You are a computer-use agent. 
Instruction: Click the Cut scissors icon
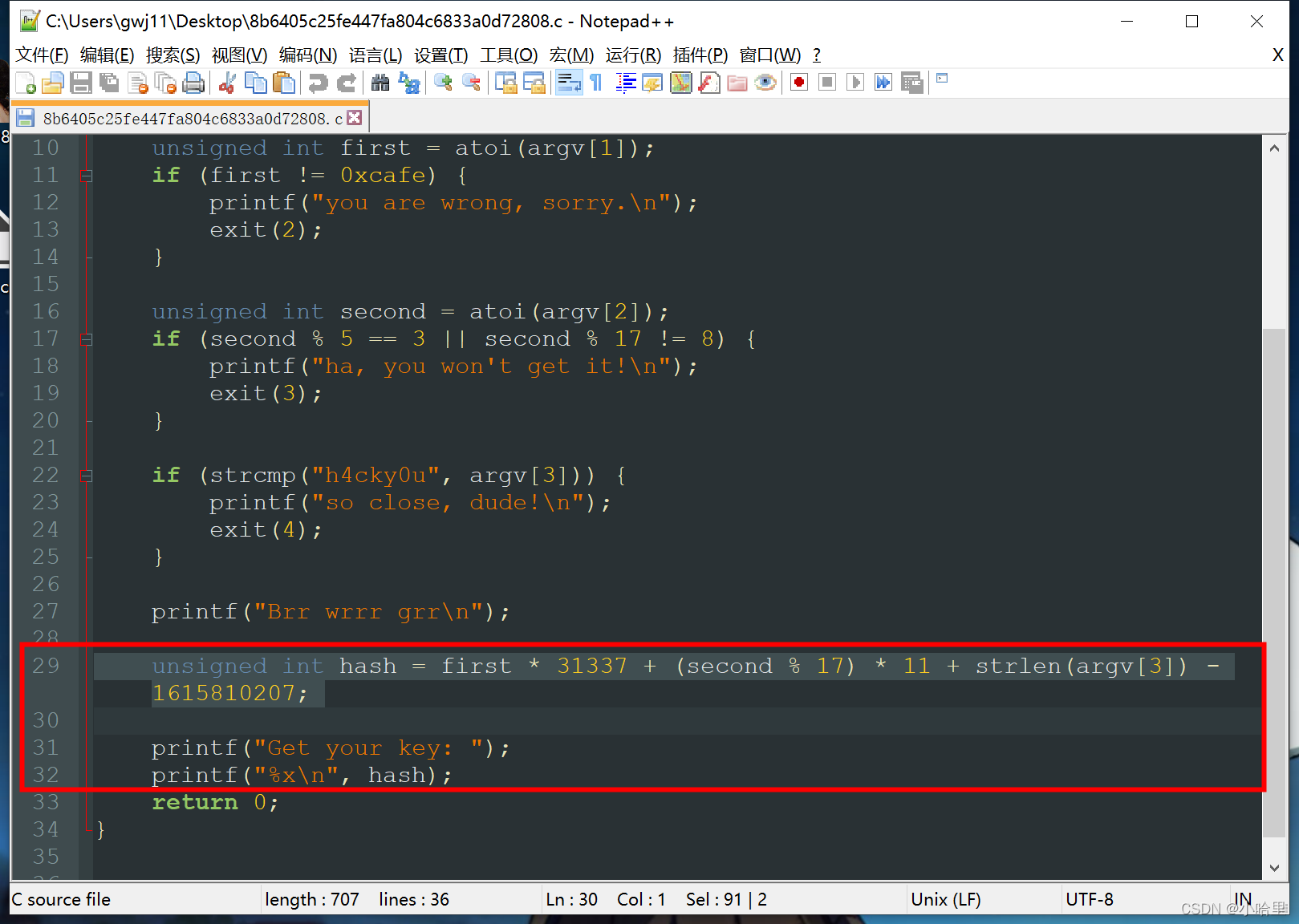click(227, 83)
